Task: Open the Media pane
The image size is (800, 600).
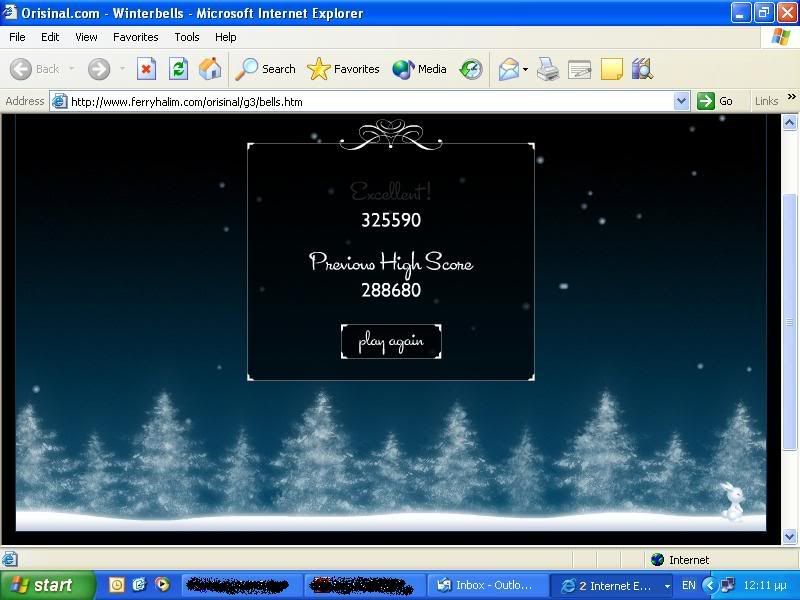Action: point(419,69)
